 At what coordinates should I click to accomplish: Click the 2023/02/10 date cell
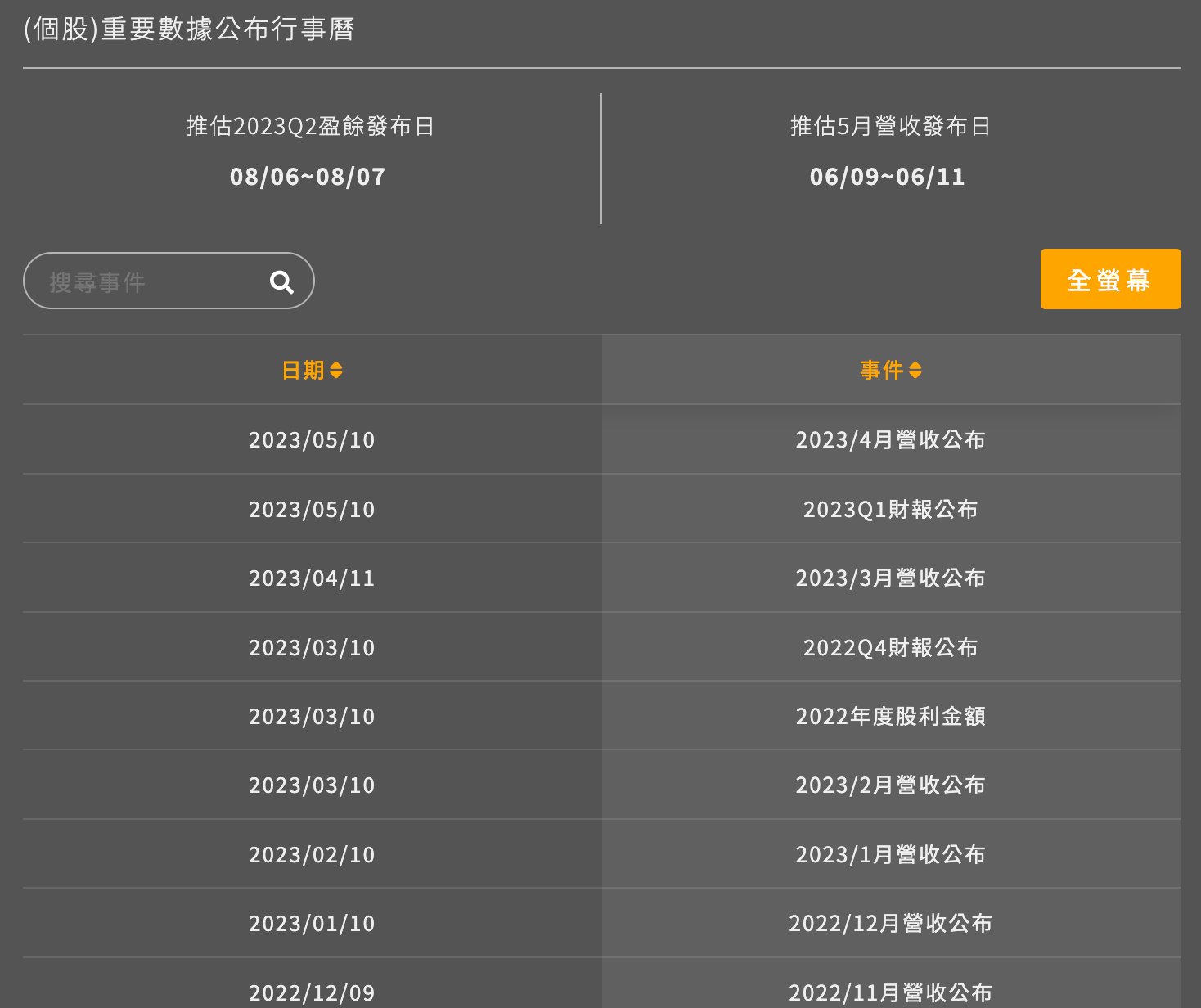(312, 855)
